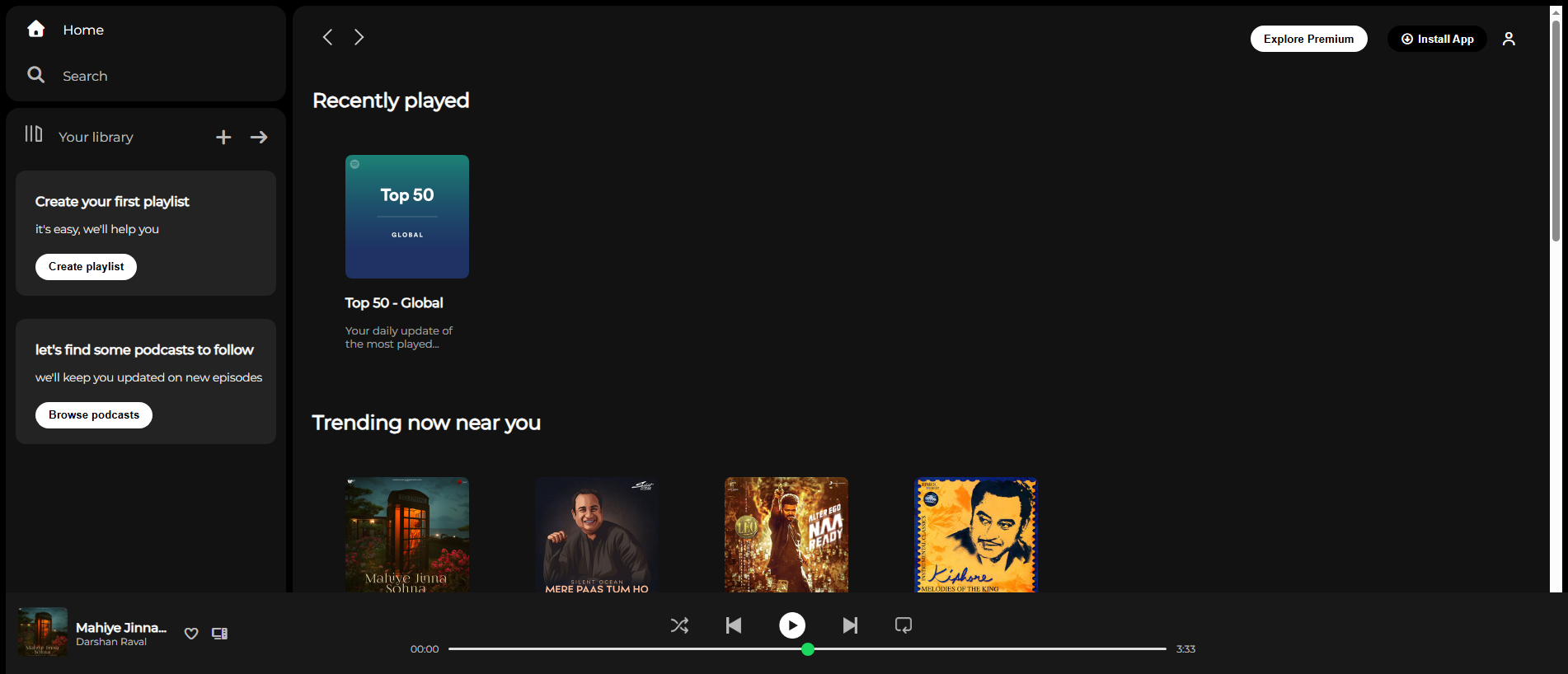This screenshot has width=1568, height=674.
Task: Click the Search magnifier icon
Action: [35, 75]
